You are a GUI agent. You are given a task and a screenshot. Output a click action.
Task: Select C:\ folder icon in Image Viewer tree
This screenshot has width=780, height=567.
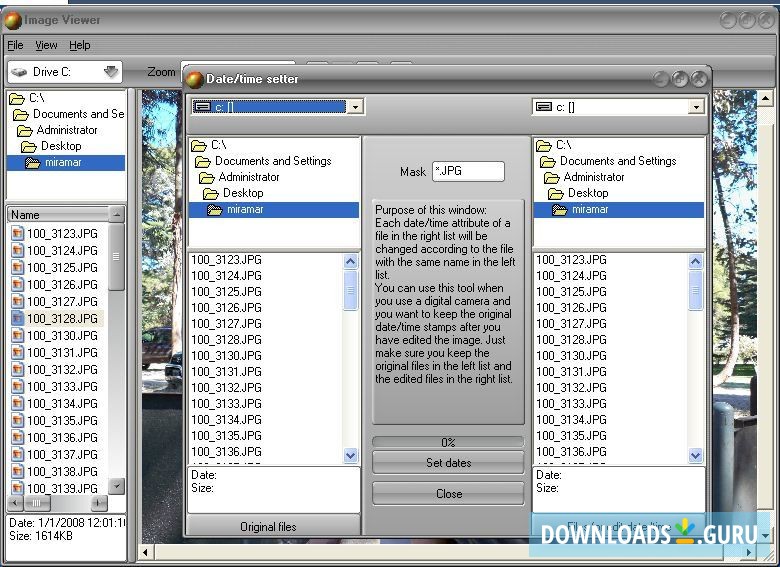point(16,98)
